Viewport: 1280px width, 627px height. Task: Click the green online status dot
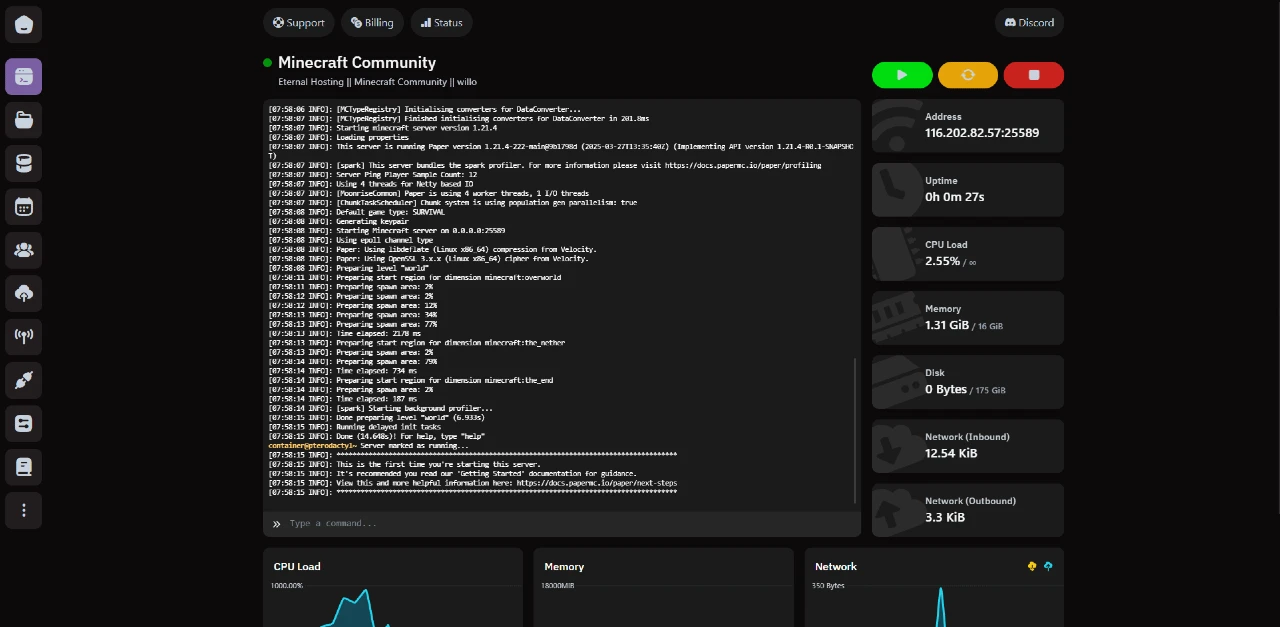268,63
